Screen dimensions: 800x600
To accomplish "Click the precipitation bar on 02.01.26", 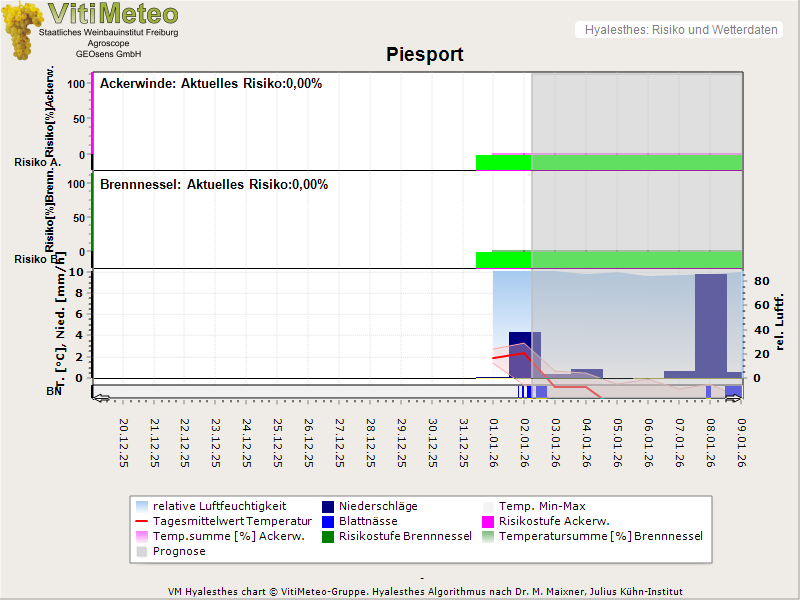I will 523,354.
